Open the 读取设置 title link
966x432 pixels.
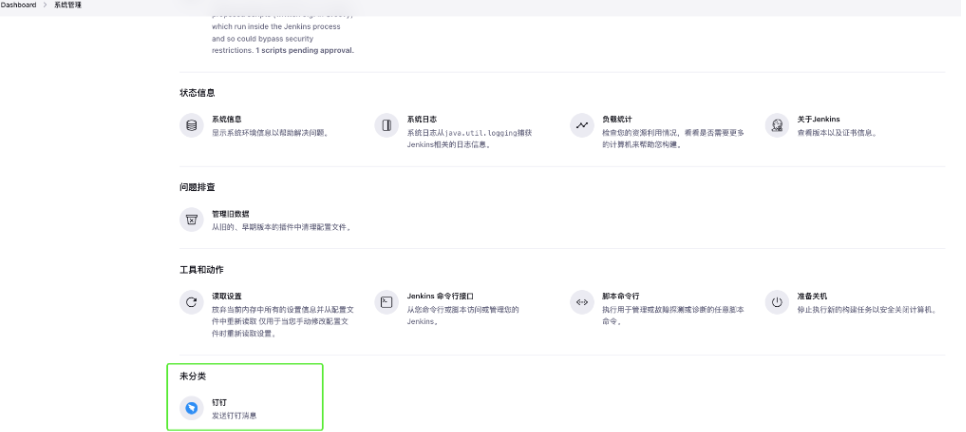pyautogui.click(x=227, y=296)
